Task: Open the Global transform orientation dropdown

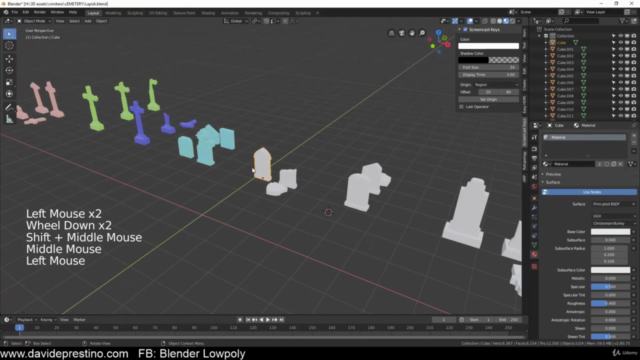Action: point(236,21)
